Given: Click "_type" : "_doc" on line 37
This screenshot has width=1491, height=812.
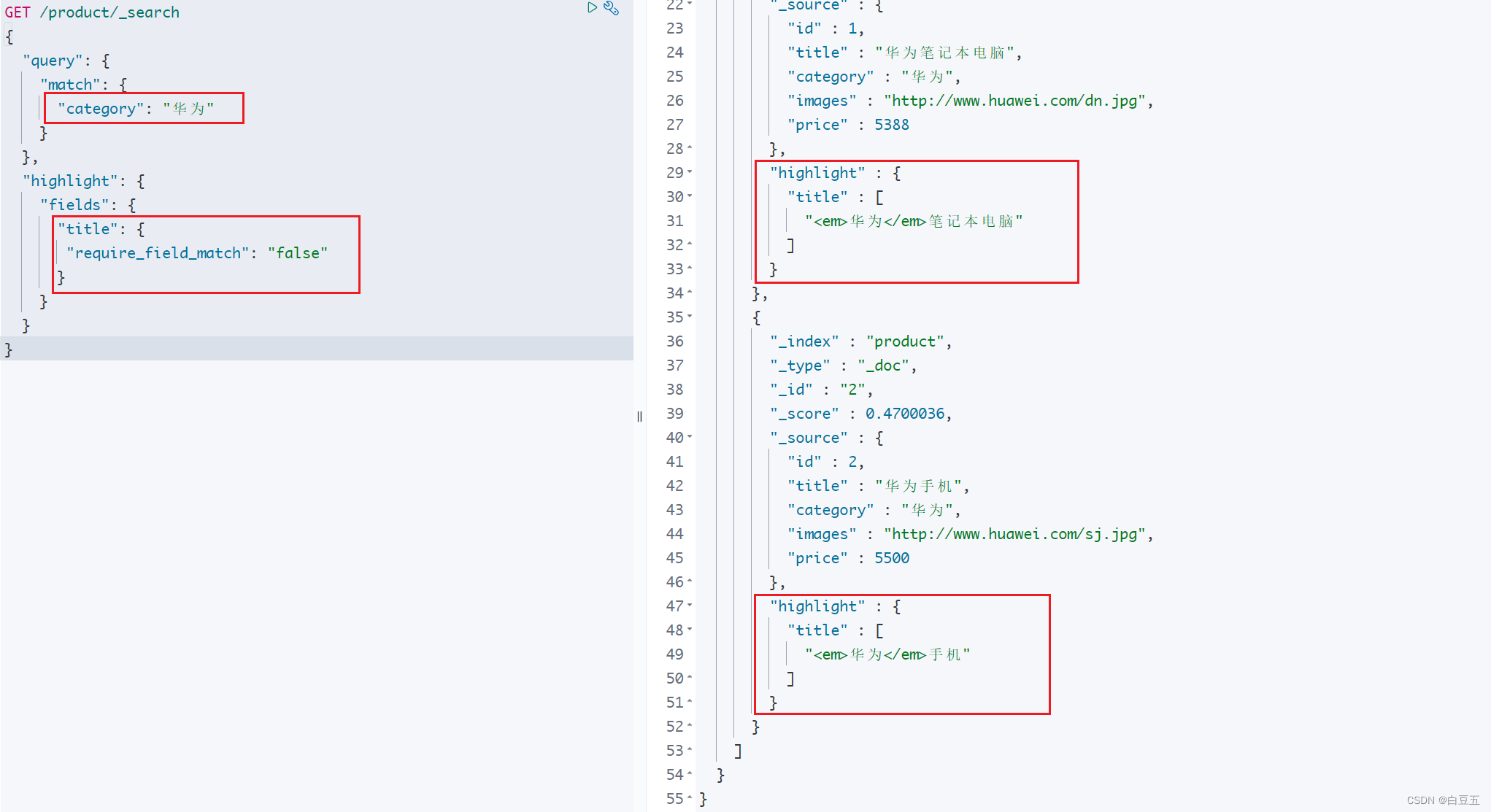Looking at the screenshot, I should click(844, 366).
